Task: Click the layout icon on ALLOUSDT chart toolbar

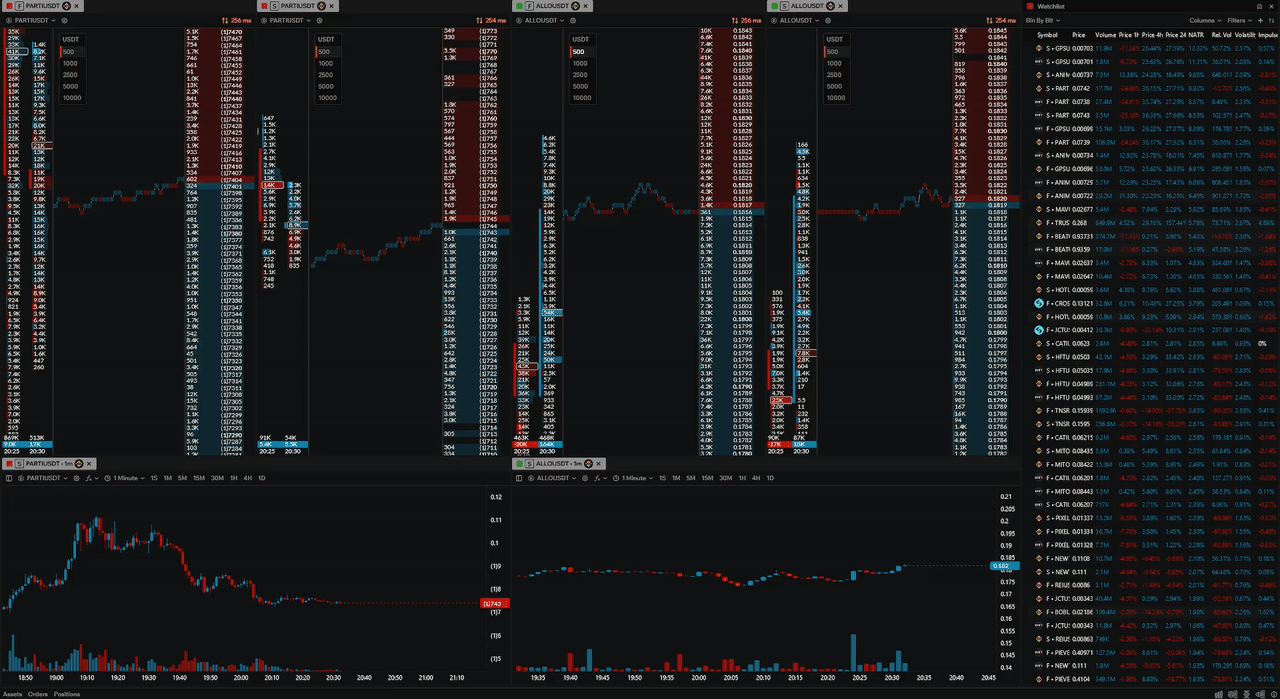Action: pos(519,478)
